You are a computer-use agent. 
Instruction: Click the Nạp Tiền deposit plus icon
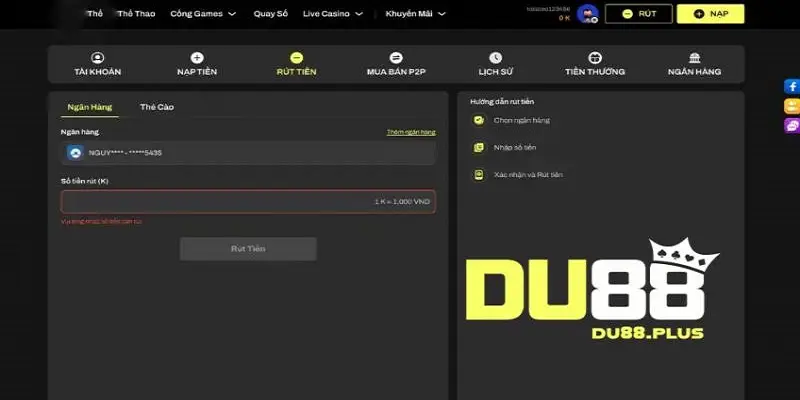(x=197, y=58)
